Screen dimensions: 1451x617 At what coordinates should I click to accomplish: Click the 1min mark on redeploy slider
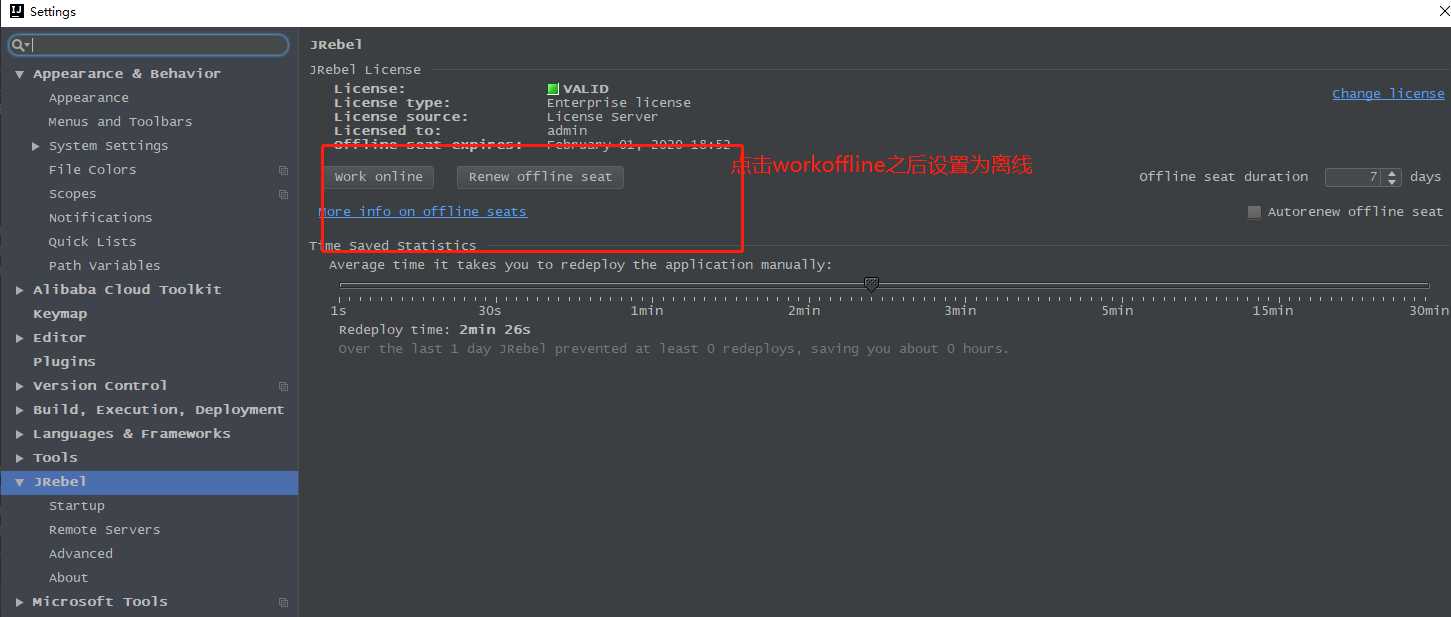(x=646, y=311)
